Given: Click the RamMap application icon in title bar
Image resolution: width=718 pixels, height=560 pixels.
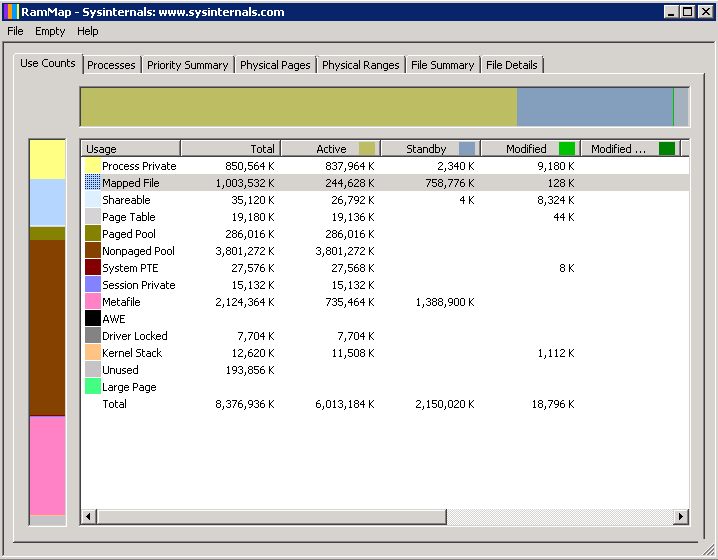Looking at the screenshot, I should [x=11, y=11].
